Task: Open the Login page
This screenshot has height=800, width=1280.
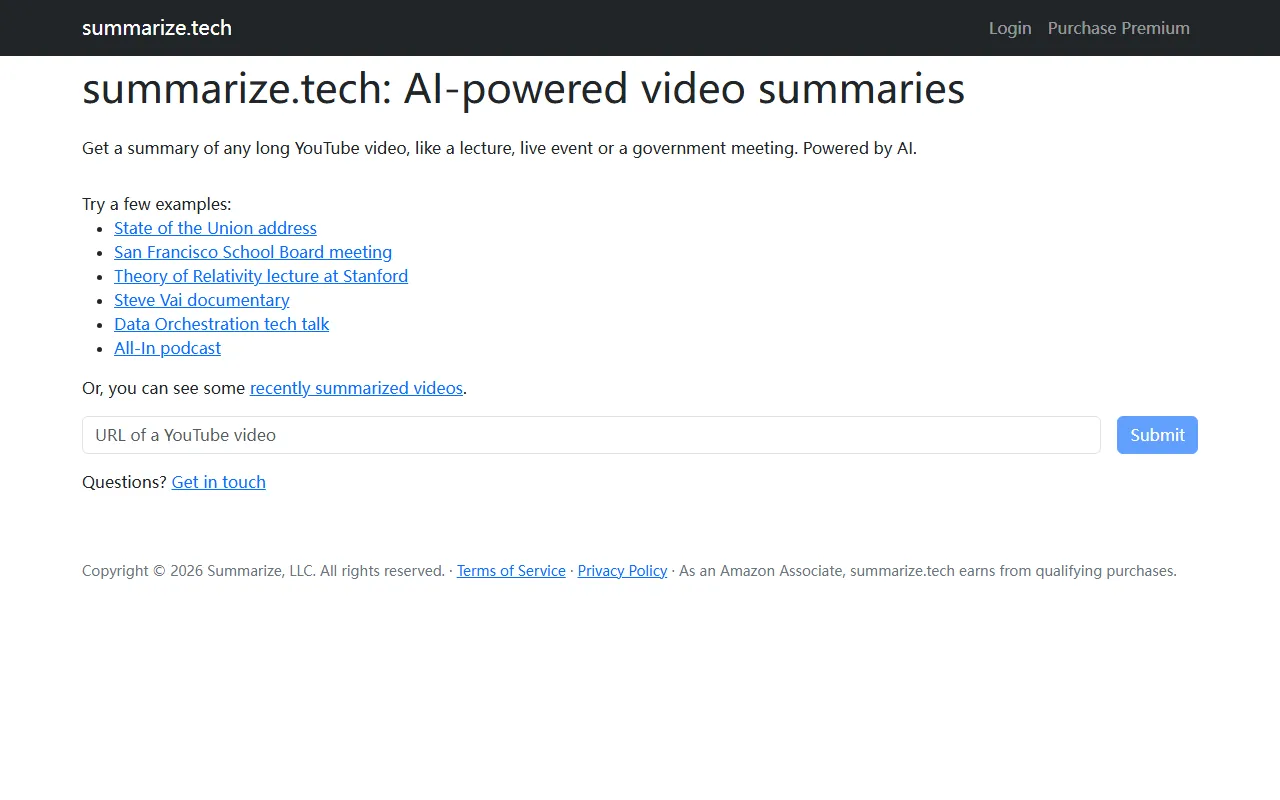Action: pos(1010,28)
